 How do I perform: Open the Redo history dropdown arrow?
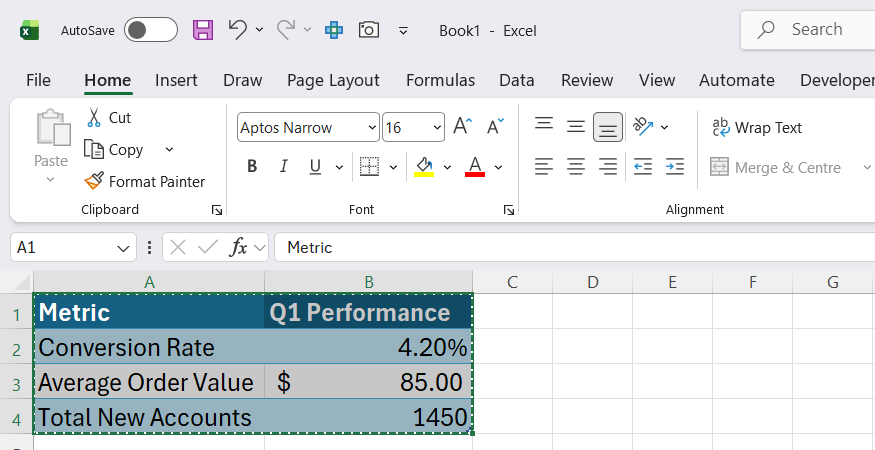307,30
